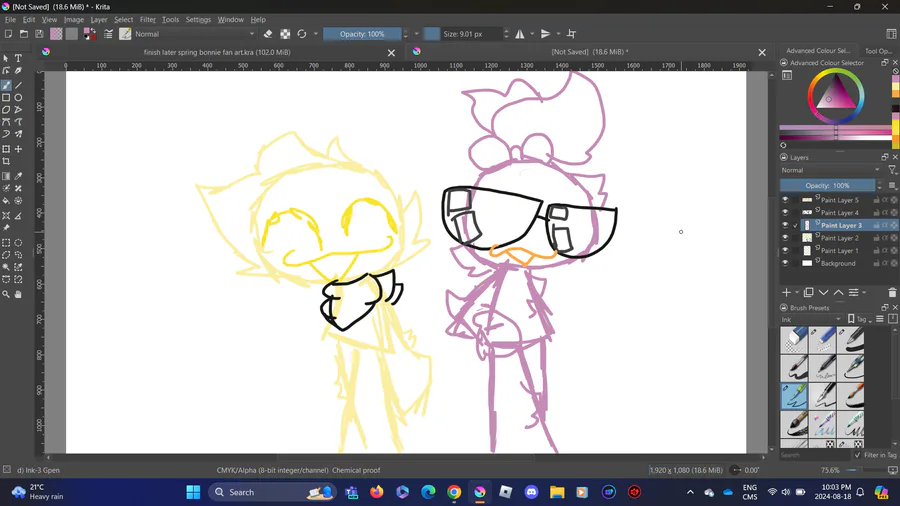Duplicate the layer in Layers panel
This screenshot has width=900, height=506.
[x=808, y=293]
